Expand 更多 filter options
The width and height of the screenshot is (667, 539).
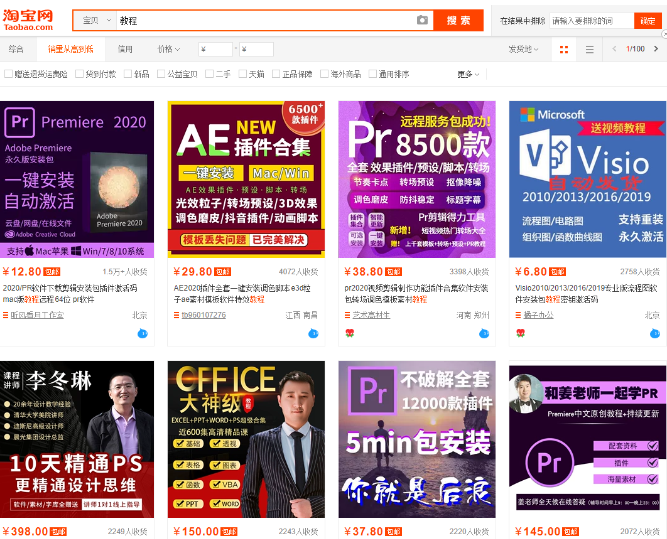click(x=468, y=74)
